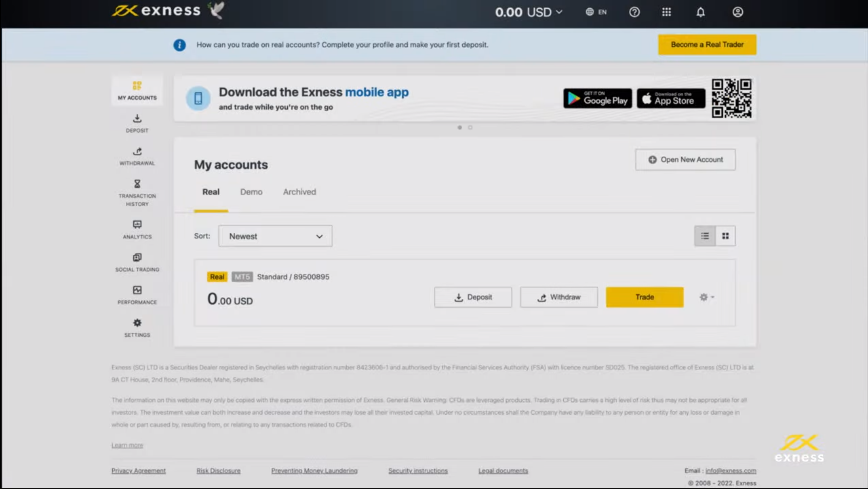Open Risk Disclosure footer link
This screenshot has width=868, height=489.
218,471
